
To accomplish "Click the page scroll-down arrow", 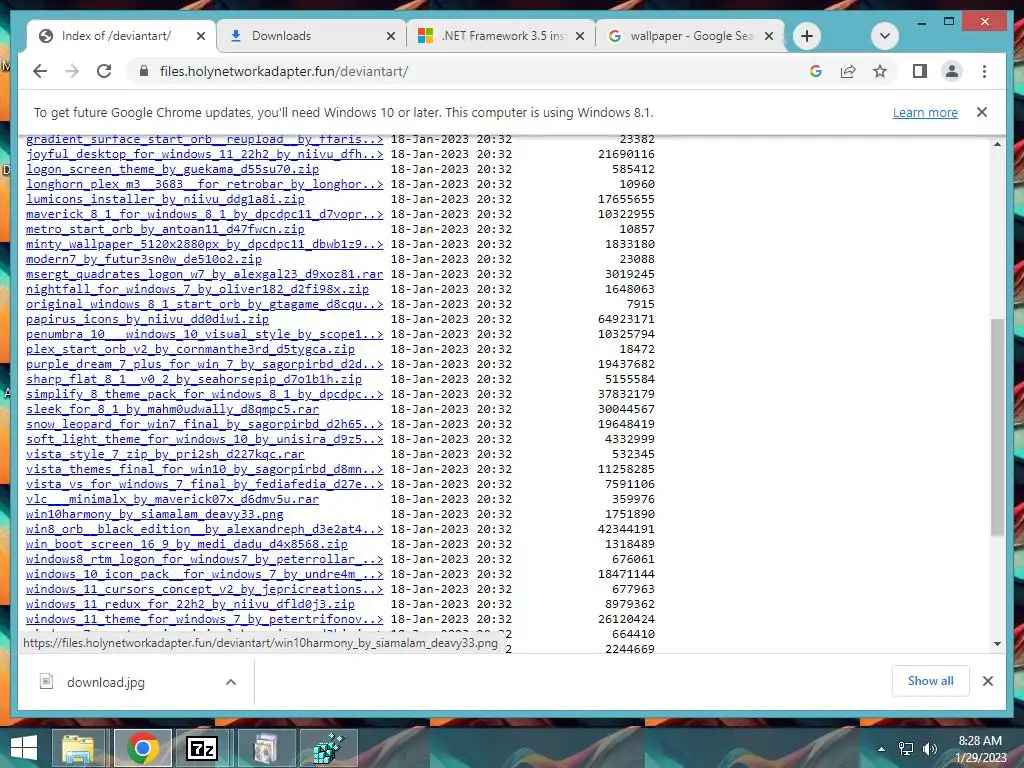I will click(x=997, y=644).
